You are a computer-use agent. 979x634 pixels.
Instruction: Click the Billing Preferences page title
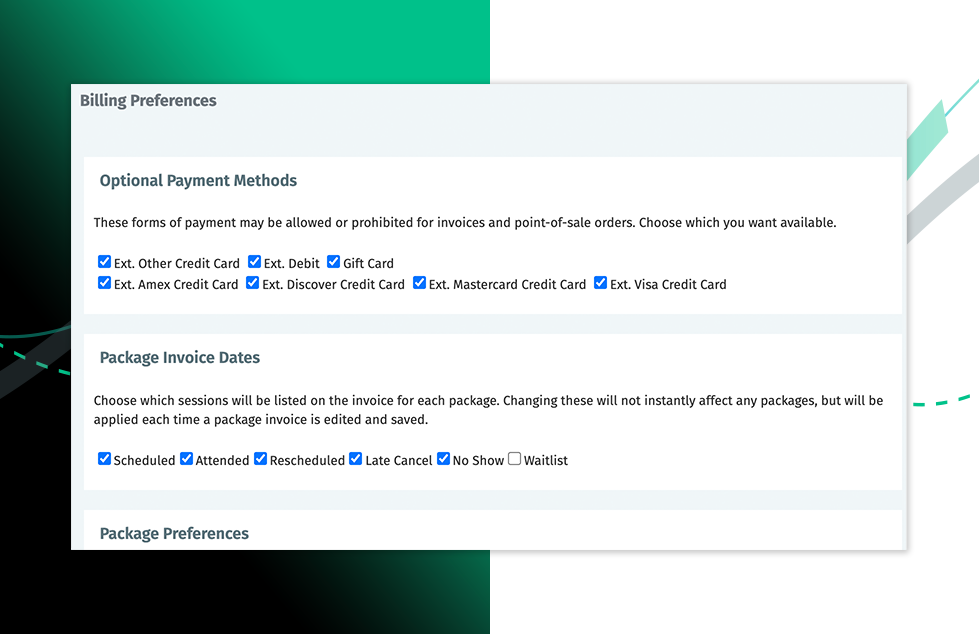(148, 100)
